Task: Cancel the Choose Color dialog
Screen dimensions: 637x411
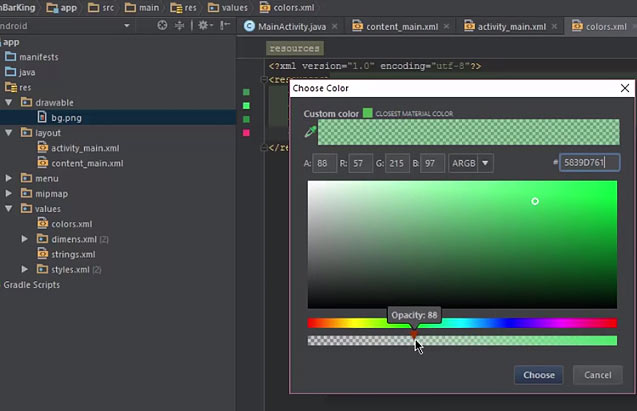Action: click(x=598, y=375)
